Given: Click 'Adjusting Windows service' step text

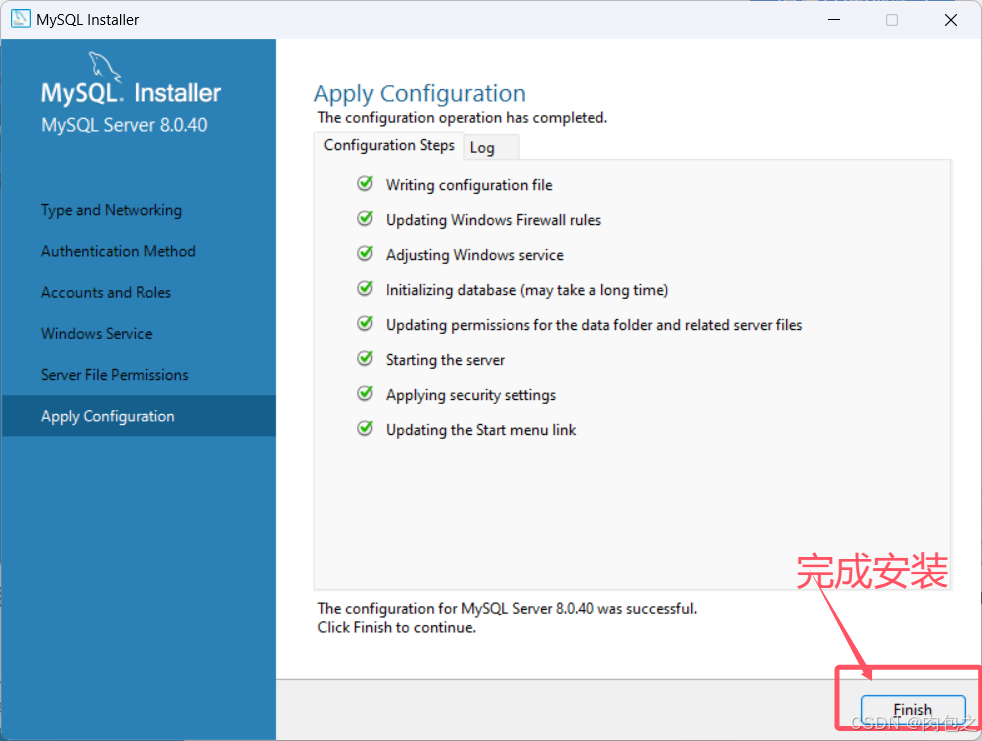Looking at the screenshot, I should pyautogui.click(x=475, y=256).
